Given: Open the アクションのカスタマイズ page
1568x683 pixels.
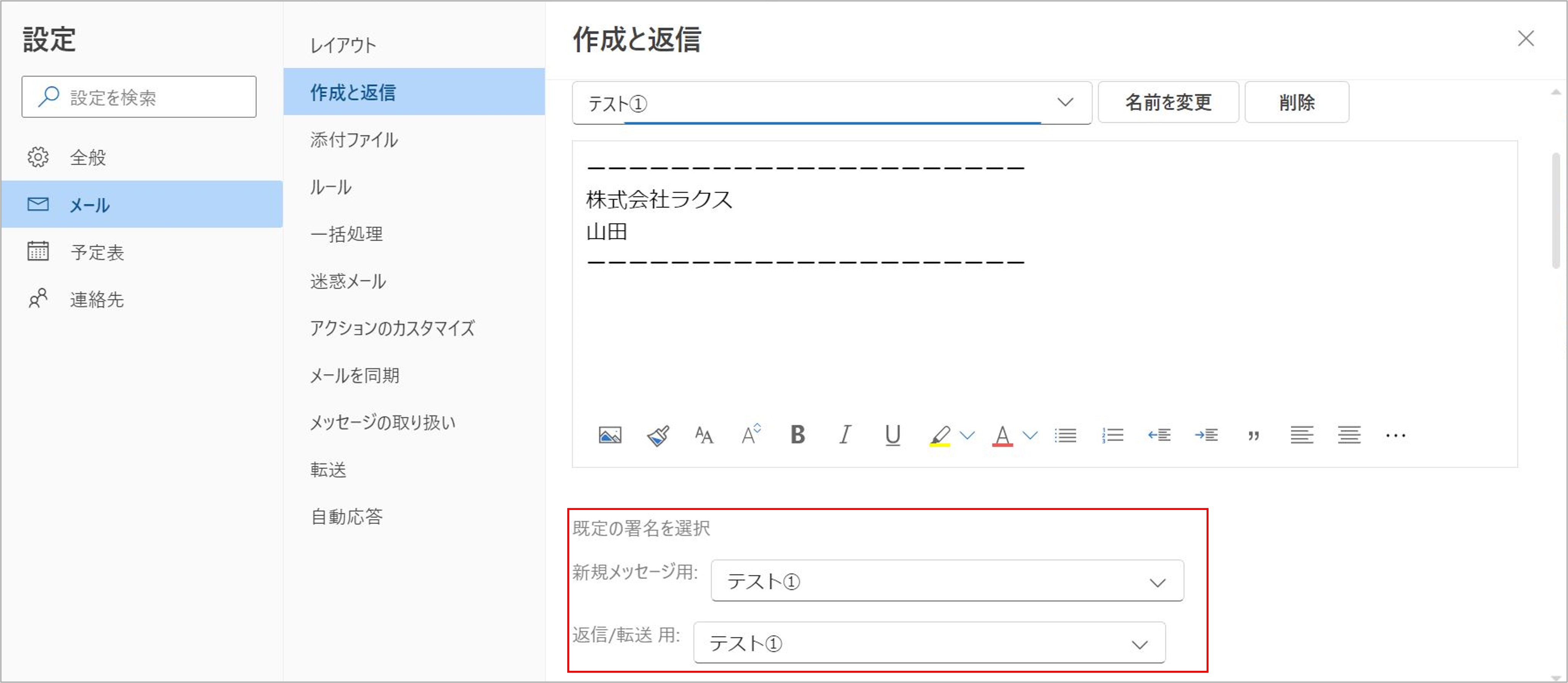Looking at the screenshot, I should click(x=414, y=328).
